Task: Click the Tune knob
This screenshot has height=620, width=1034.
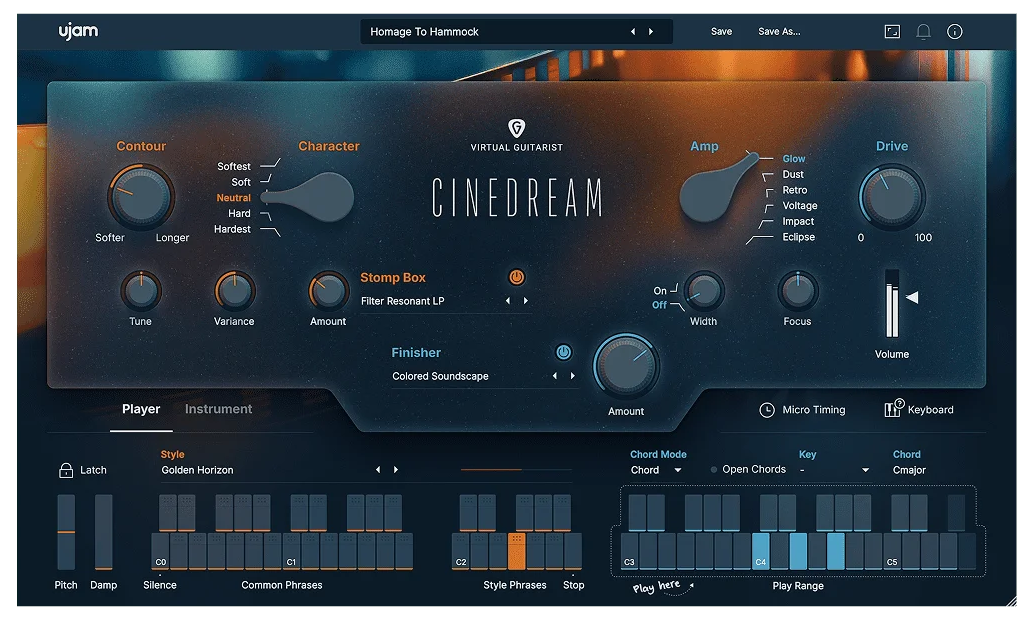Action: (140, 291)
